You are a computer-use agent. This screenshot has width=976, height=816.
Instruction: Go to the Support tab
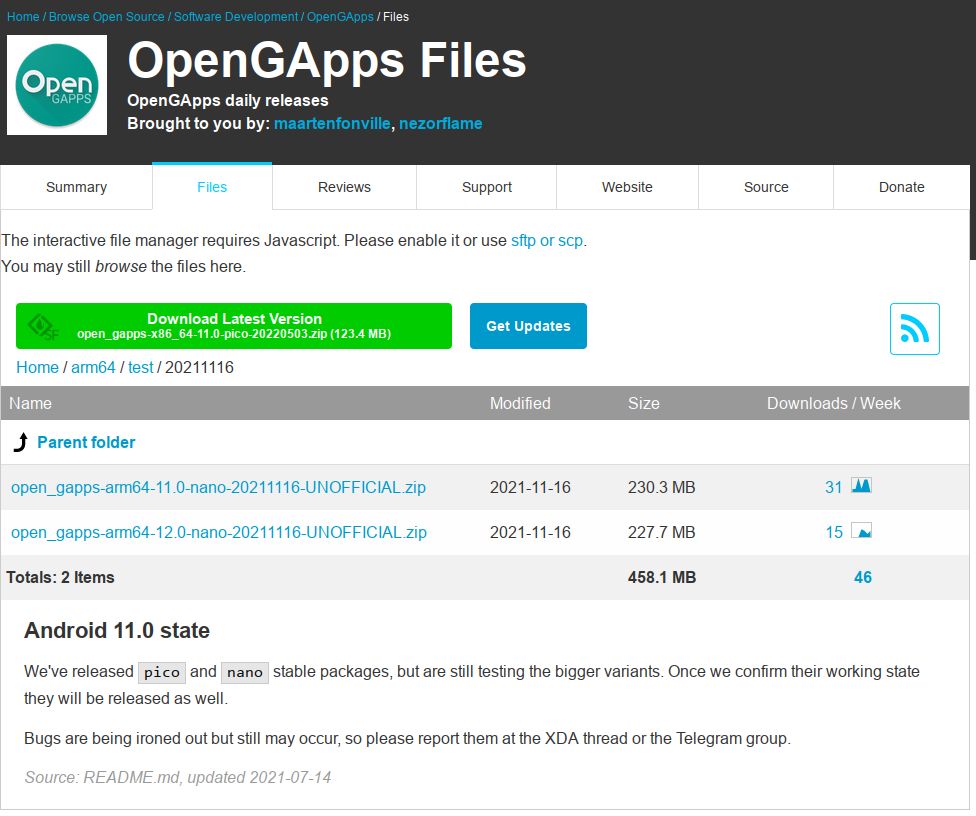pos(487,187)
